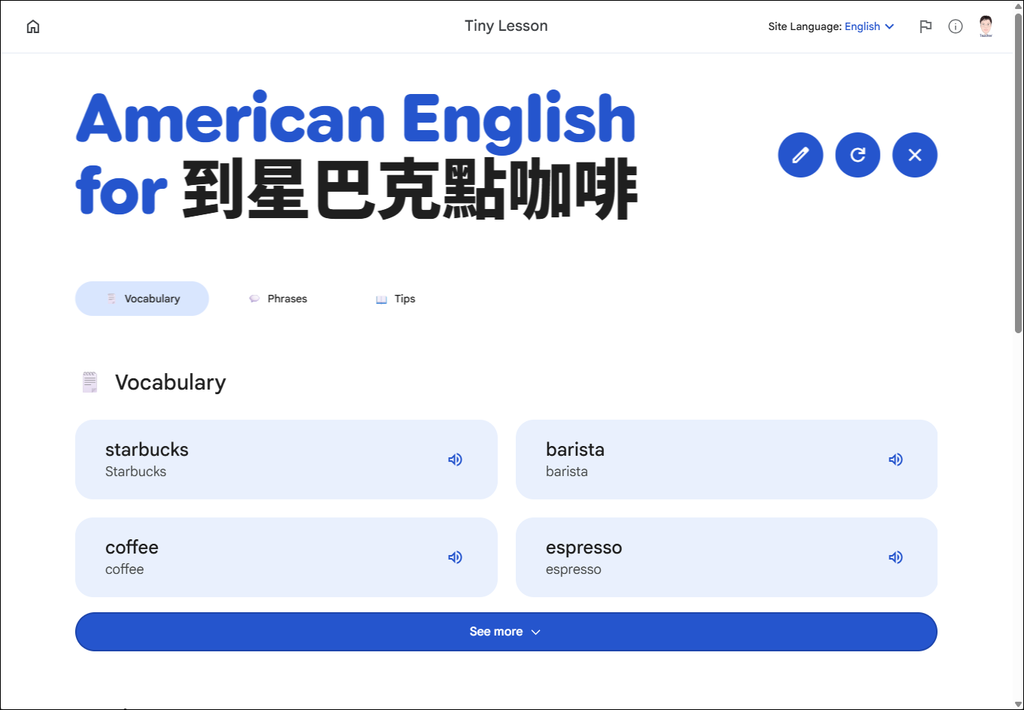Click the scrollbar down arrow
Screen dimensions: 1024x710
coord(1018,703)
